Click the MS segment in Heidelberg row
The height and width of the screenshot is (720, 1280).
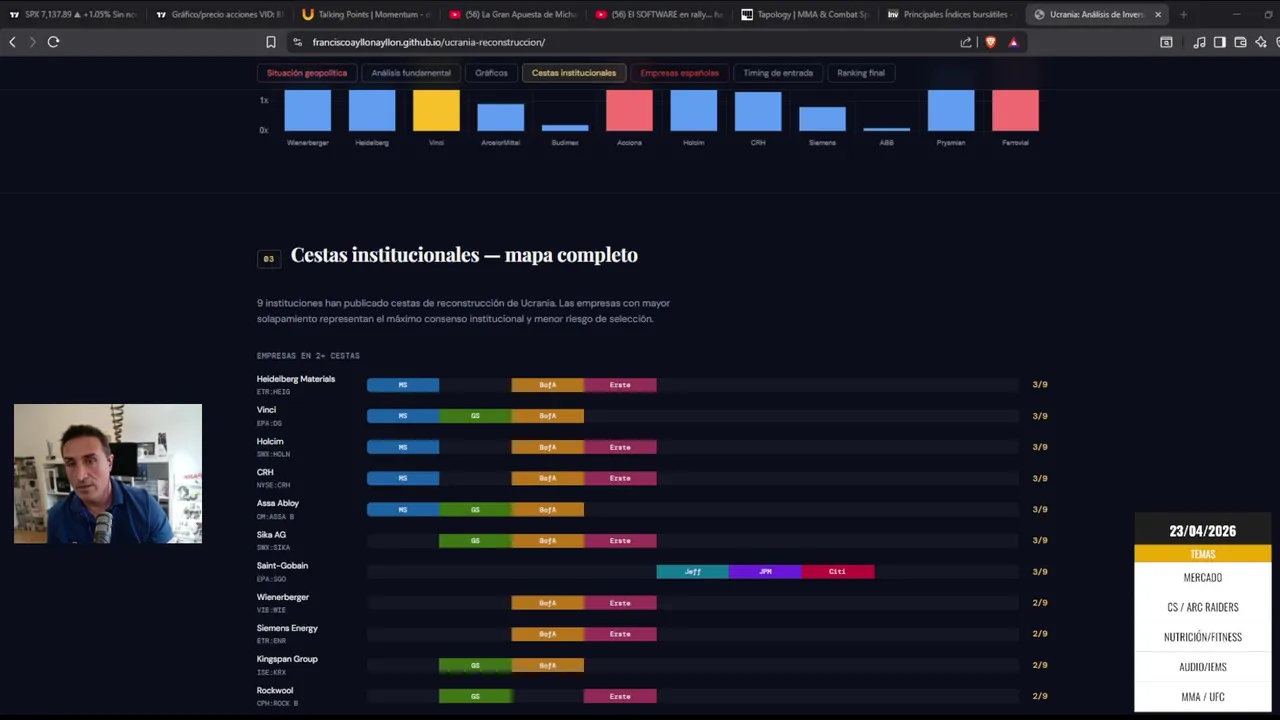(x=403, y=385)
